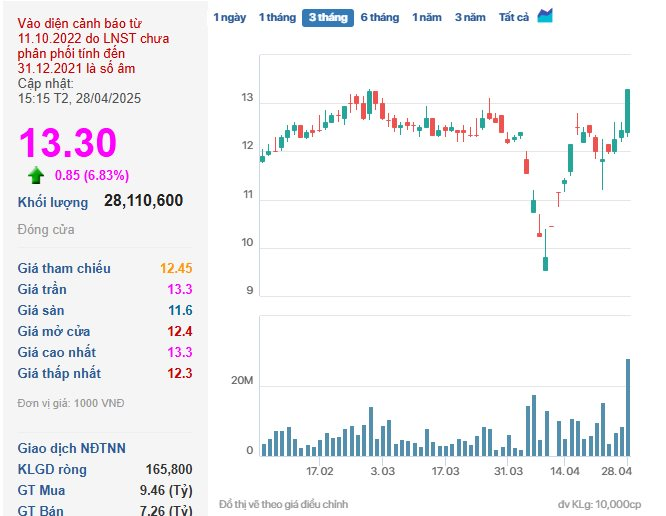
Task: Click the tallest volume bar at 28.04
Action: click(x=628, y=407)
